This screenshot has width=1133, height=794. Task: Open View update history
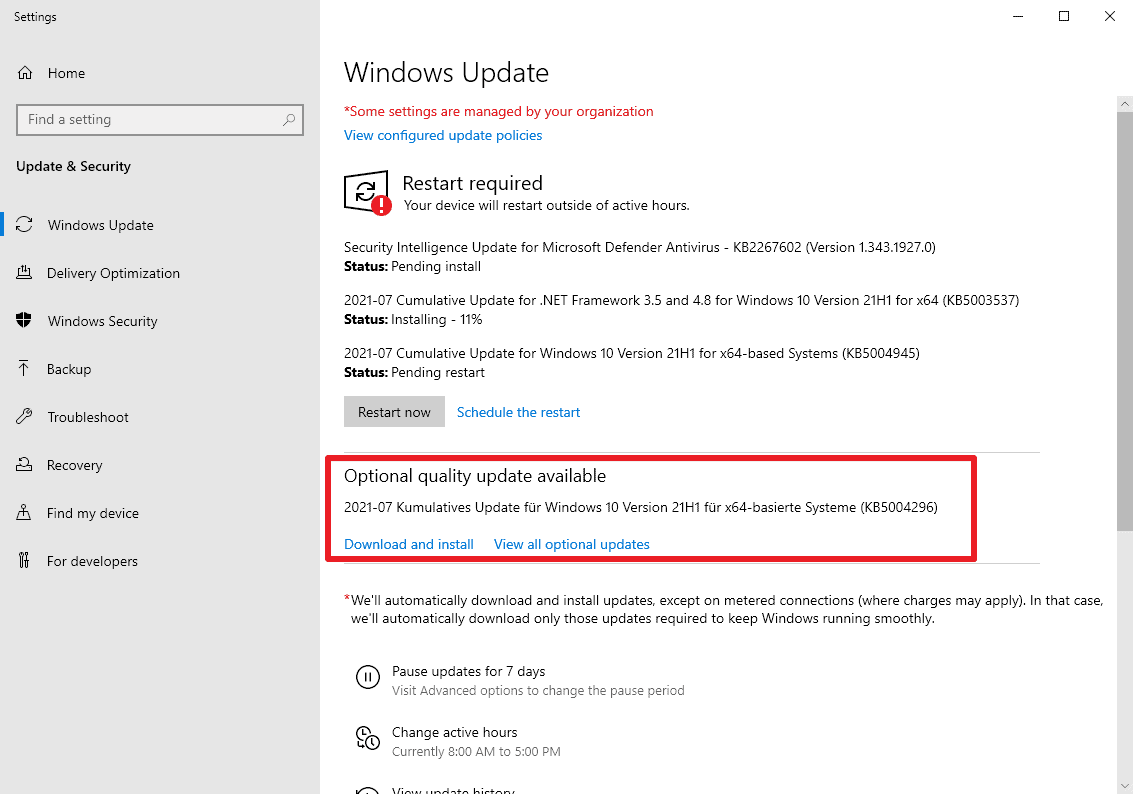453,790
